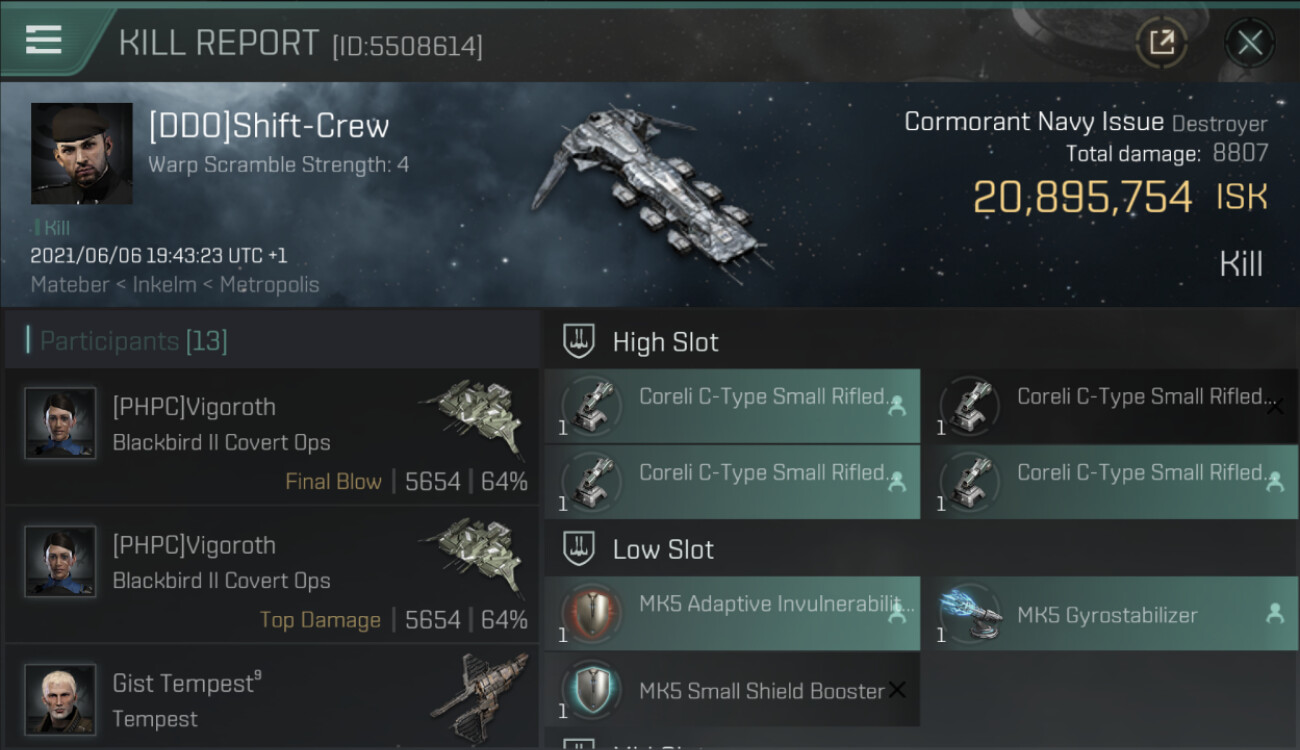Click the MK5 Gyrostabilizer module icon
This screenshot has height=750, width=1300.
point(973,614)
